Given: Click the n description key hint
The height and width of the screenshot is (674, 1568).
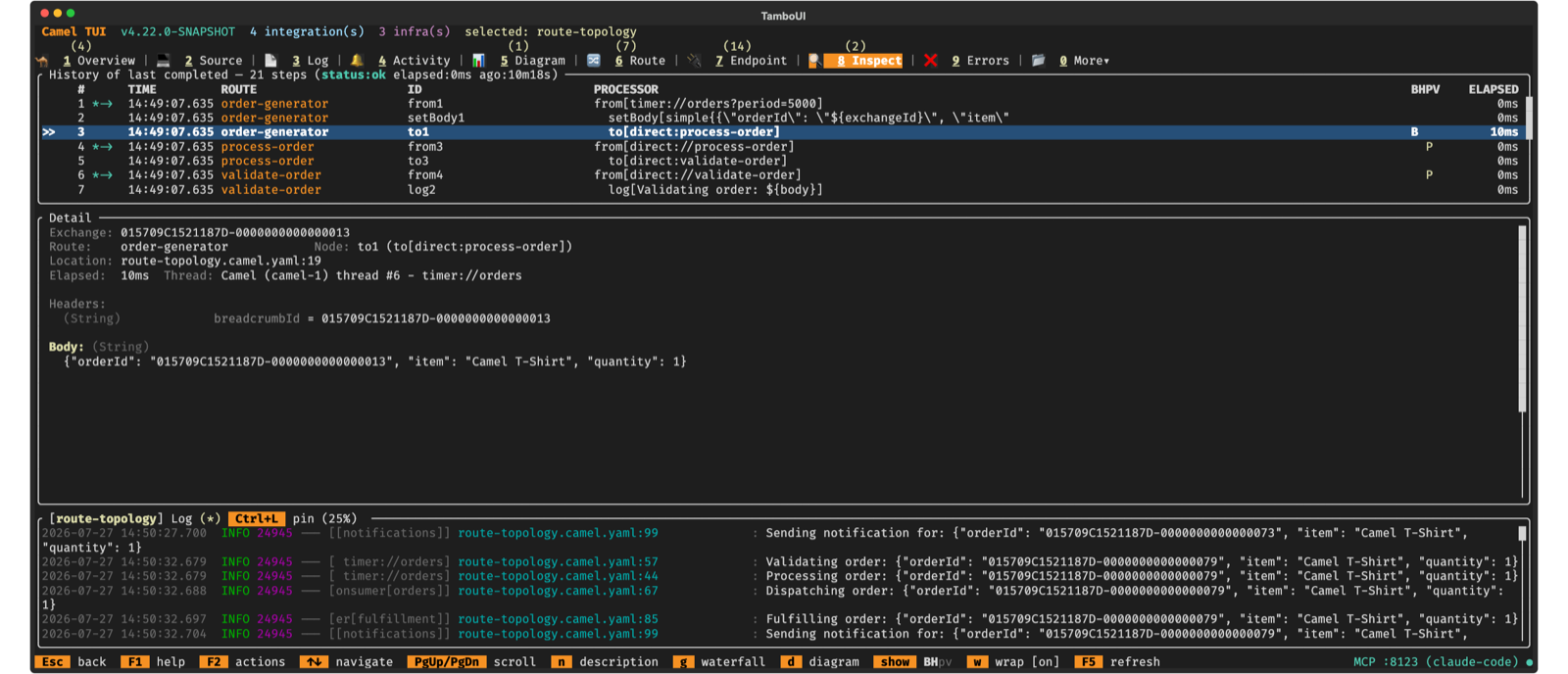Looking at the screenshot, I should [x=605, y=662].
